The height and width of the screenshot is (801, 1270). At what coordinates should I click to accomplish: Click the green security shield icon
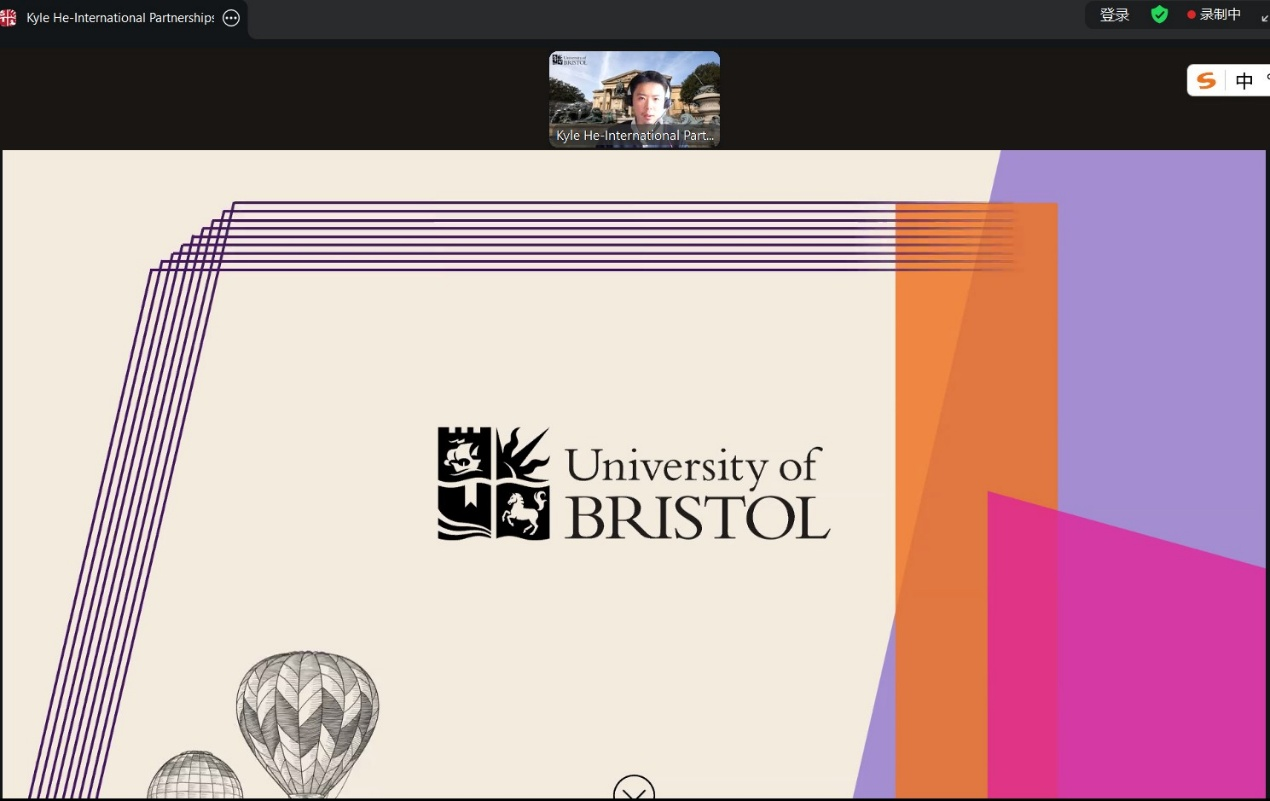point(1159,15)
